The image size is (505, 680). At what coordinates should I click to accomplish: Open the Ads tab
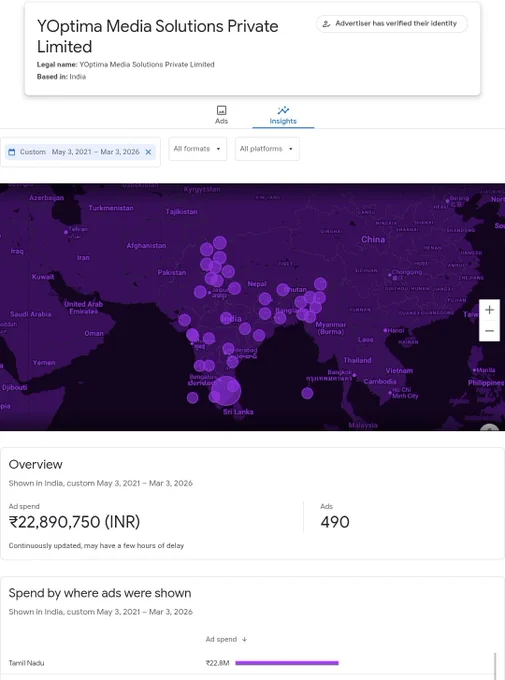tap(221, 115)
